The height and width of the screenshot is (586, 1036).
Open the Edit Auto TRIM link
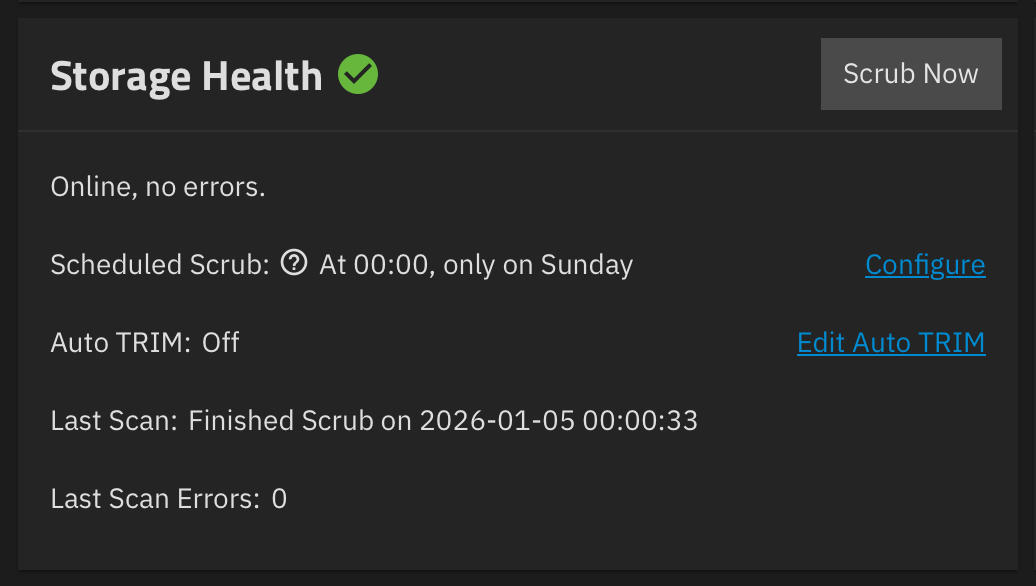[x=891, y=343]
